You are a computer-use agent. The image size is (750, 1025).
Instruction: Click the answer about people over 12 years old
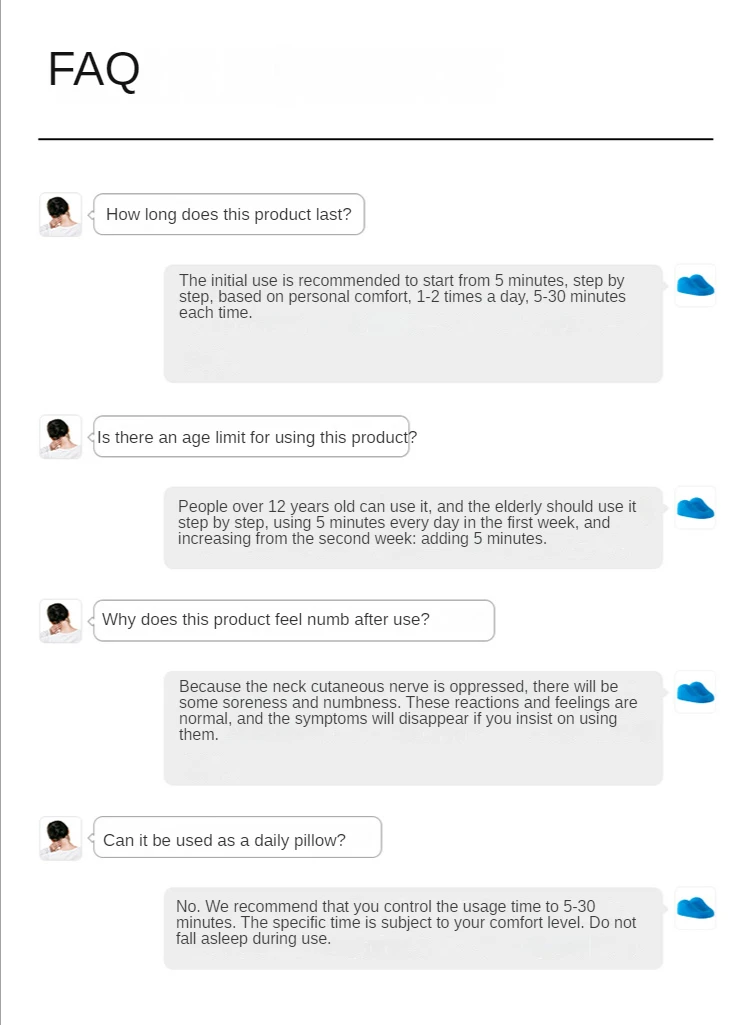pos(413,528)
